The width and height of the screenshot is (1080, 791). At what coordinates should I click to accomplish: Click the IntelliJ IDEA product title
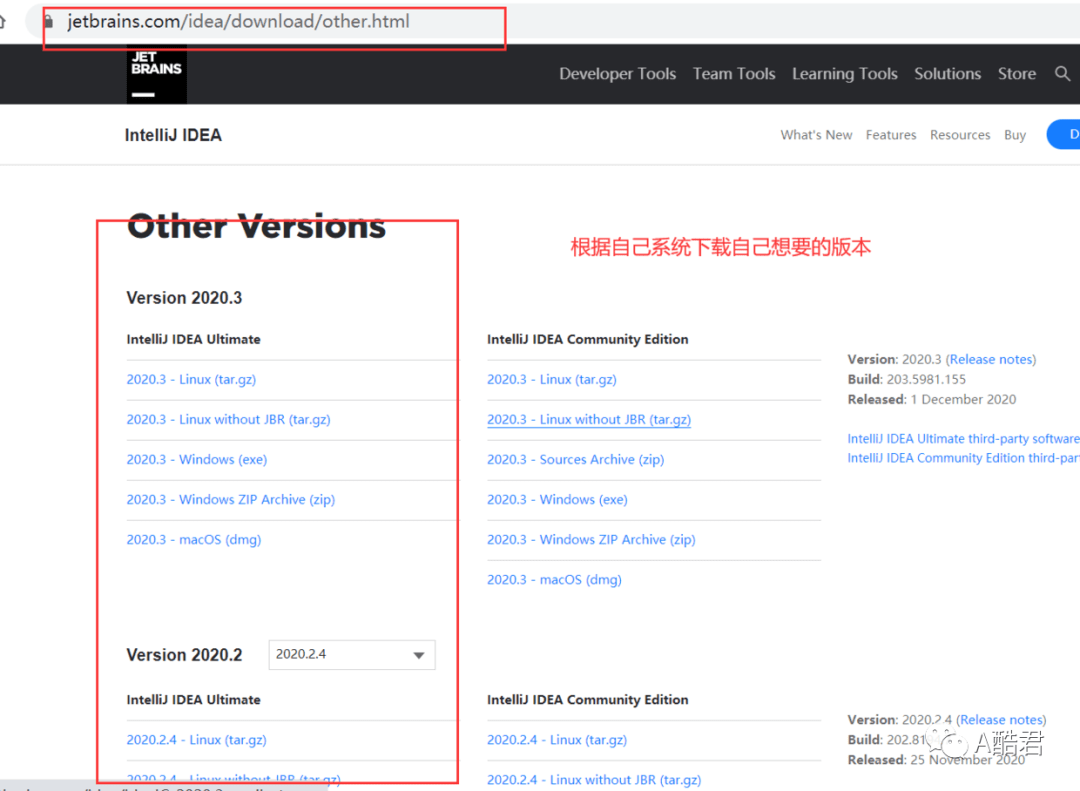click(173, 135)
